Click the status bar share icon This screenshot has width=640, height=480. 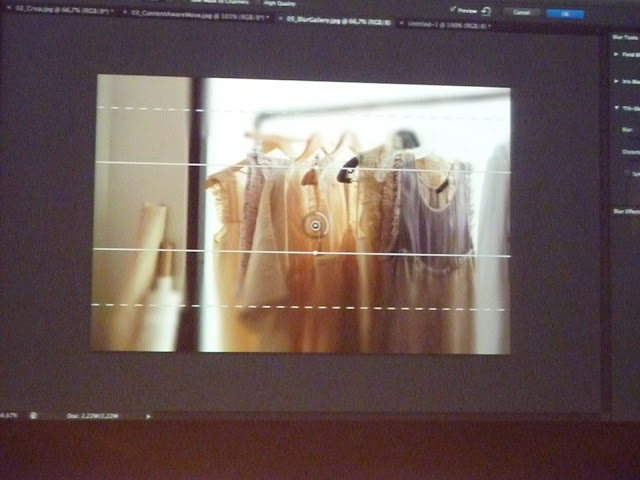point(33,416)
